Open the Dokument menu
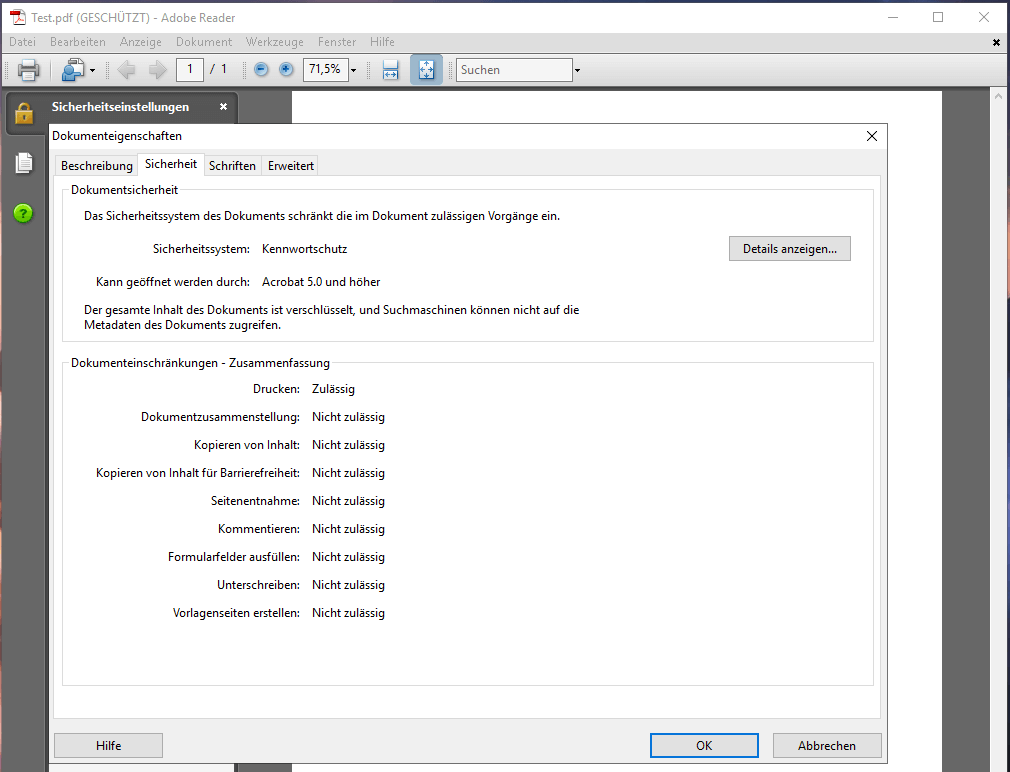This screenshot has height=772, width=1010. [x=204, y=42]
